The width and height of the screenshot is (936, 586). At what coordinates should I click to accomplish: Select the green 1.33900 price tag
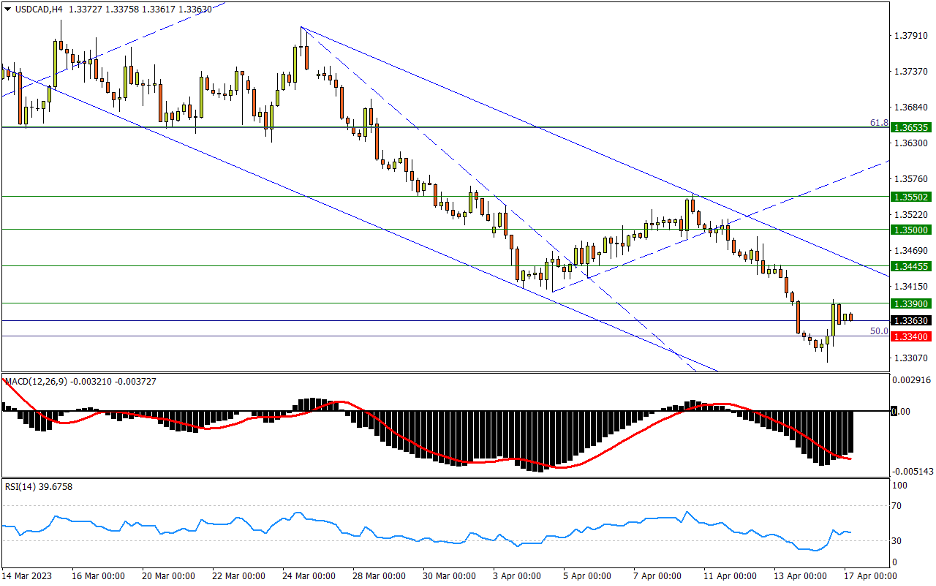coord(912,303)
